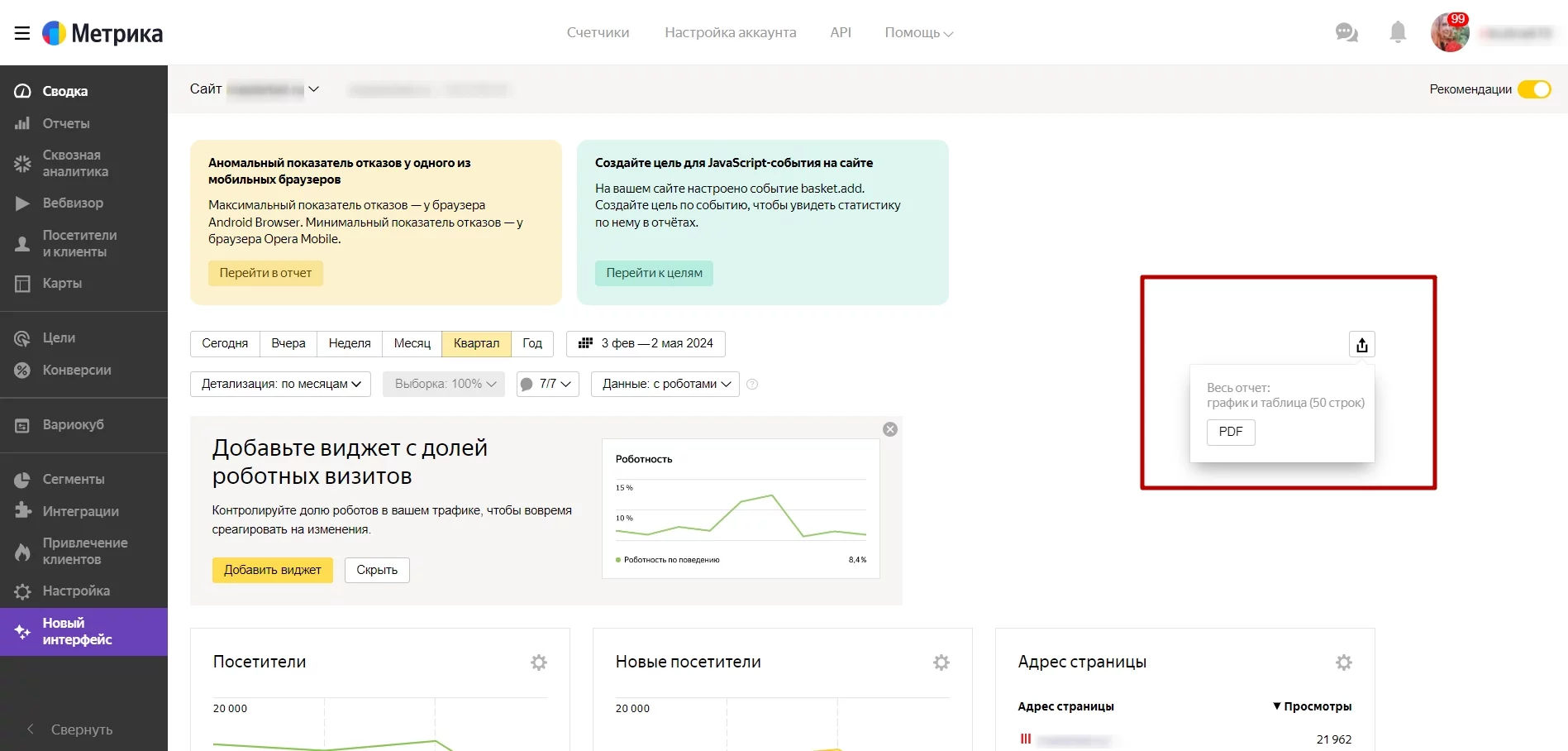Click the Новый интерфейс sparkle icon
This screenshot has width=1568, height=751.
[22, 632]
